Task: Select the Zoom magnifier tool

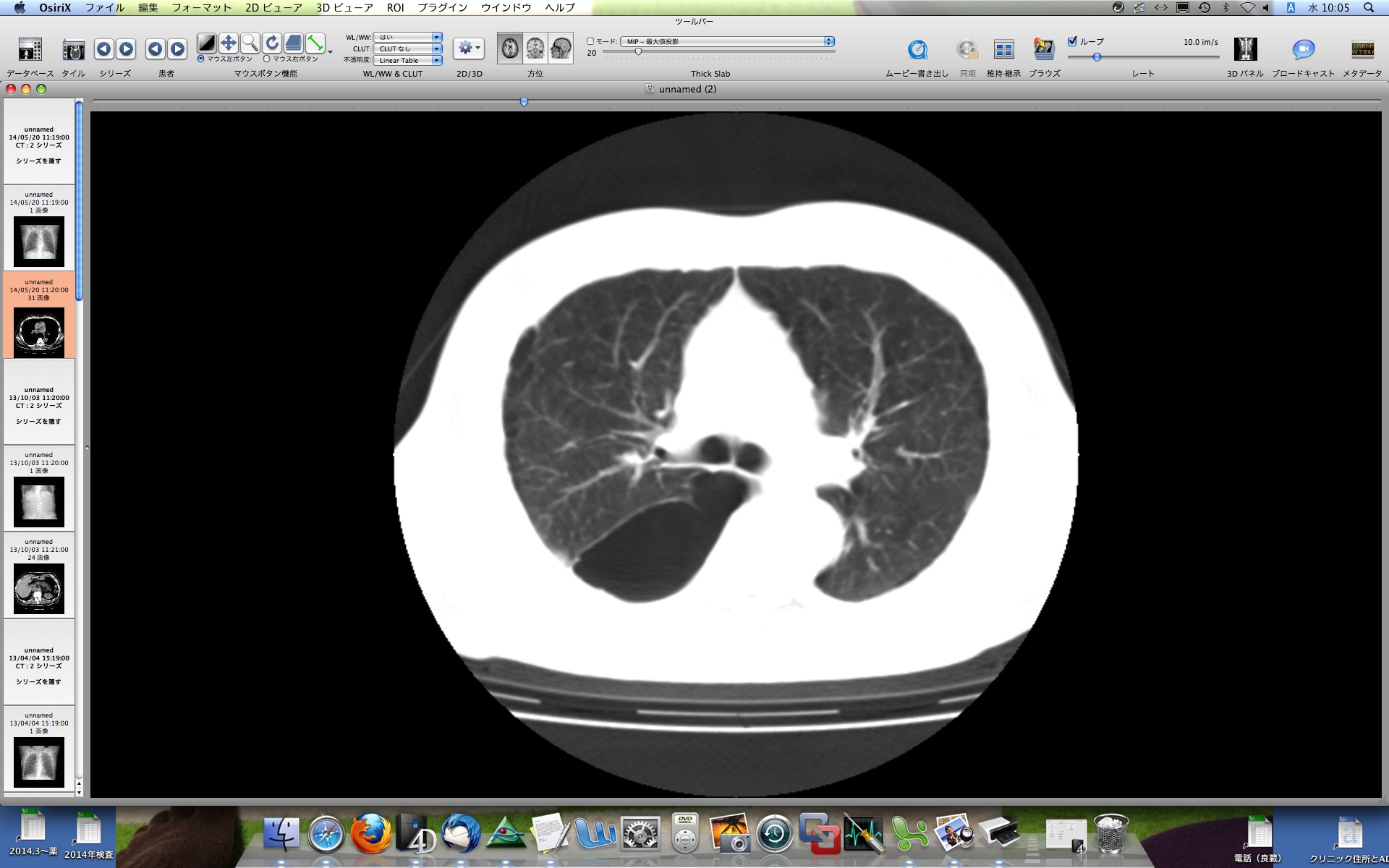Action: (x=250, y=43)
